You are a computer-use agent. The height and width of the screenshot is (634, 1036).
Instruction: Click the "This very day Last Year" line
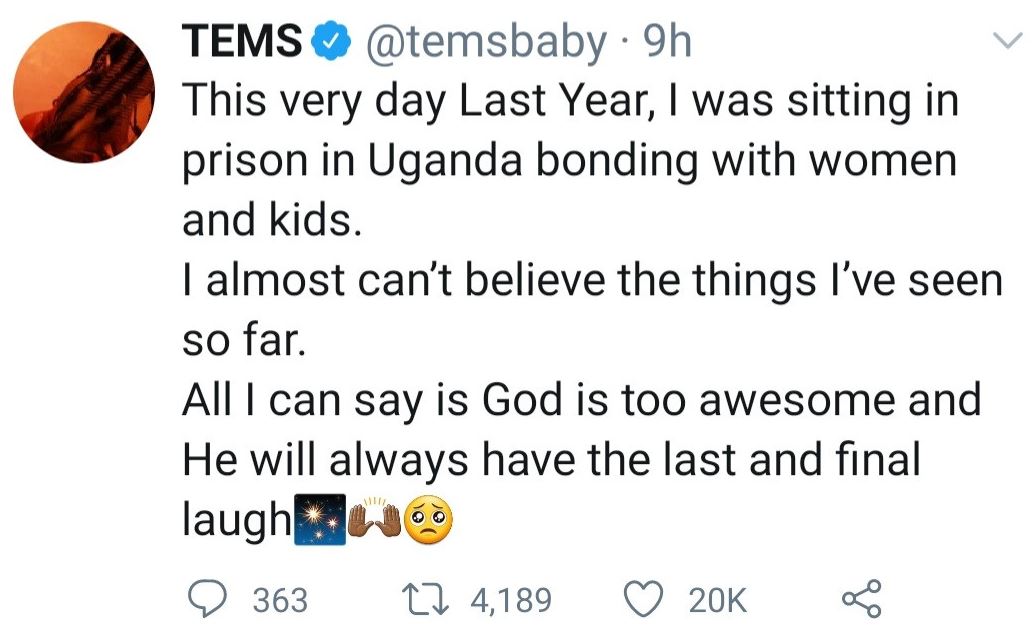click(571, 103)
